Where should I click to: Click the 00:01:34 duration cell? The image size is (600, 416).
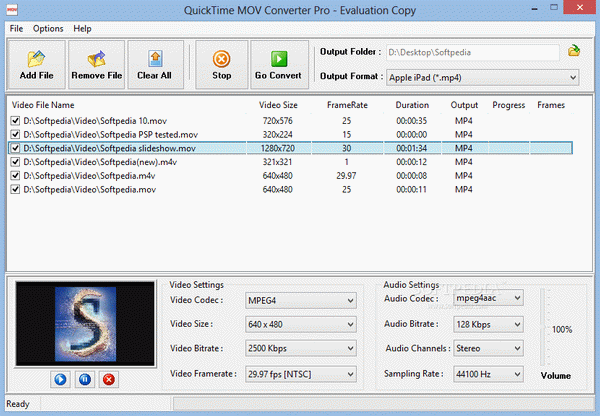pos(411,148)
